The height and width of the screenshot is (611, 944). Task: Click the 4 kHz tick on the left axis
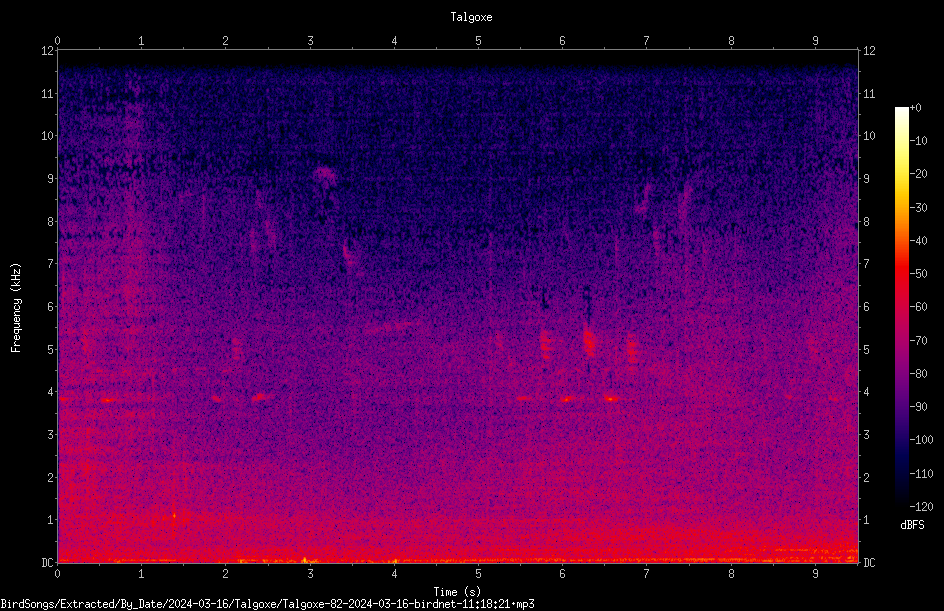[x=51, y=392]
